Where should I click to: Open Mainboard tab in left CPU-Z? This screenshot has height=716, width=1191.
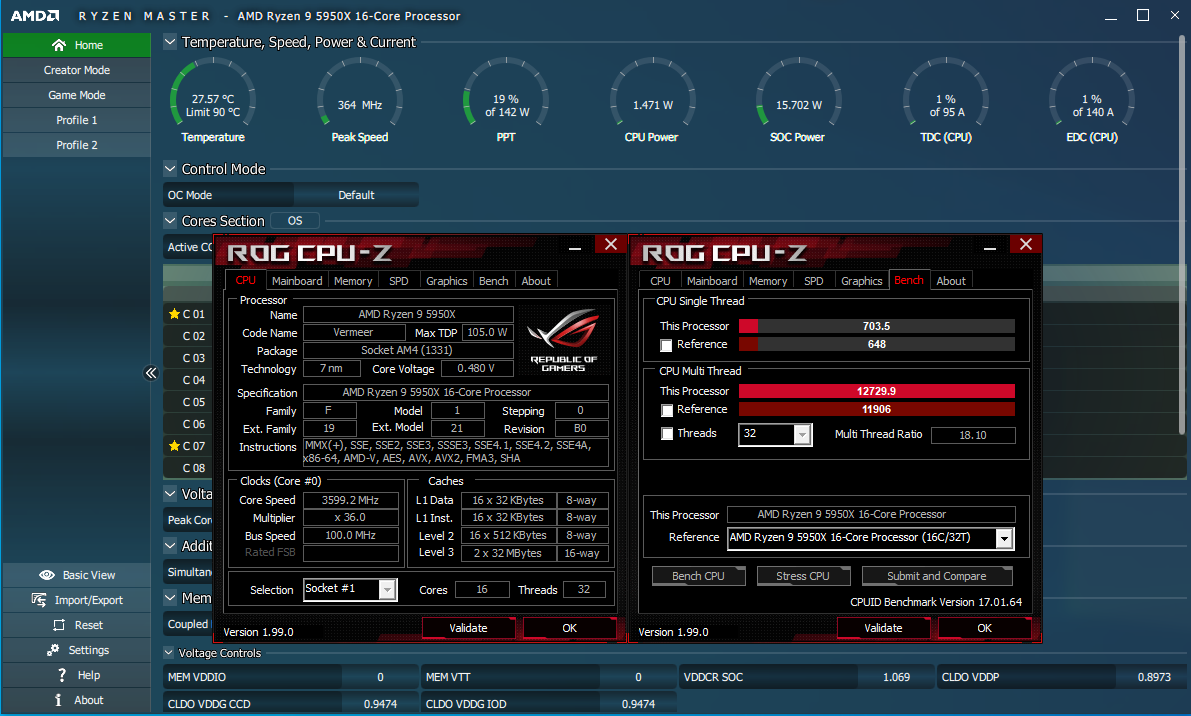(297, 281)
